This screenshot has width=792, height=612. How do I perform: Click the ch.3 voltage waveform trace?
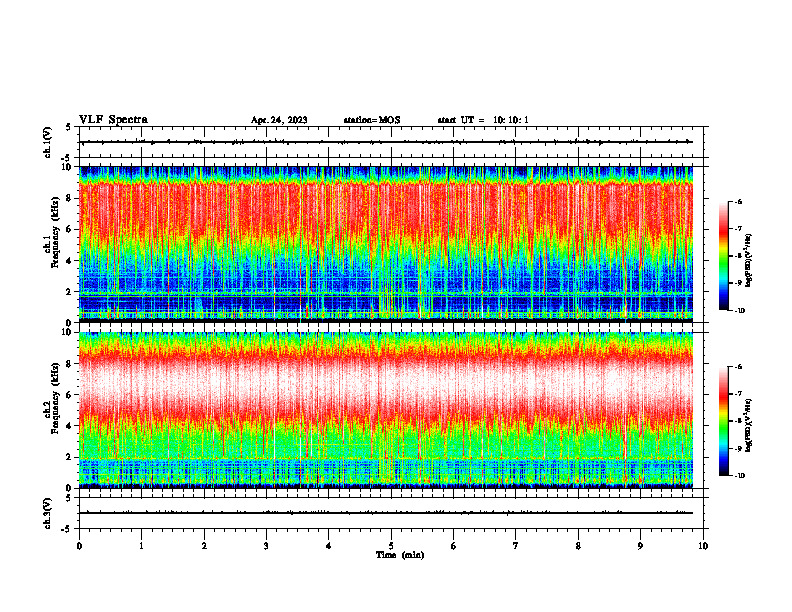click(x=386, y=513)
